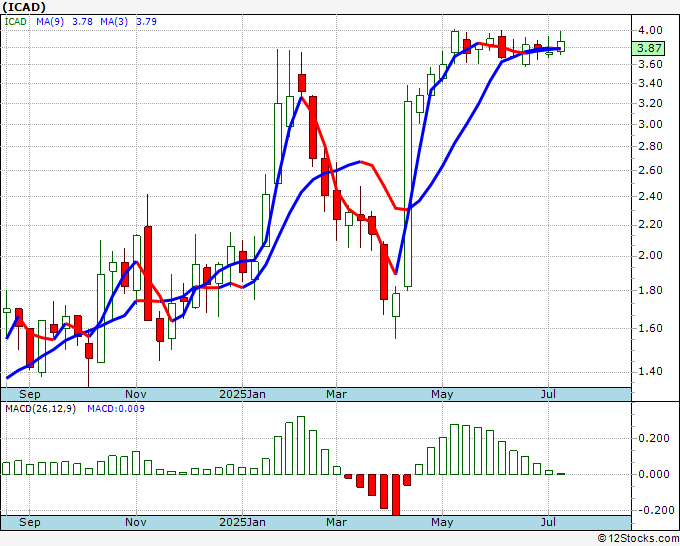
Task: Click May on the MACD panel date axis
Action: point(442,522)
